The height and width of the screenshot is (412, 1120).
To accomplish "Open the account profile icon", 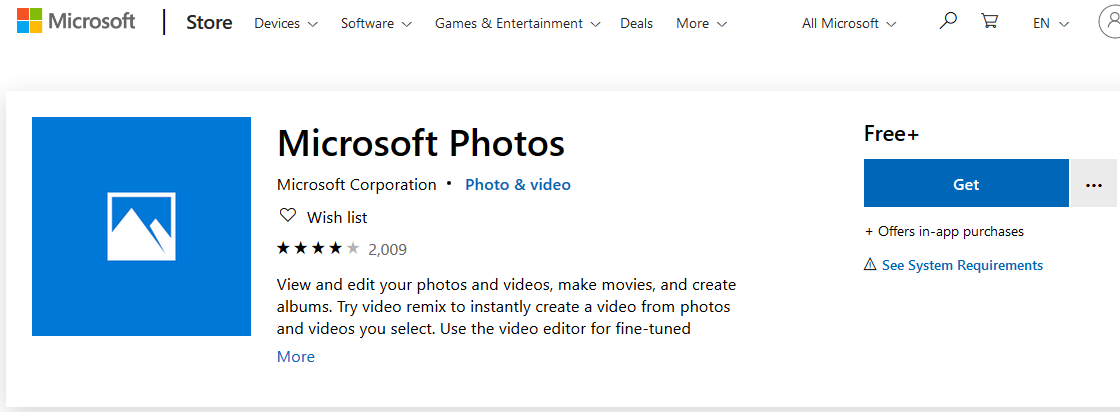I will click(1109, 22).
